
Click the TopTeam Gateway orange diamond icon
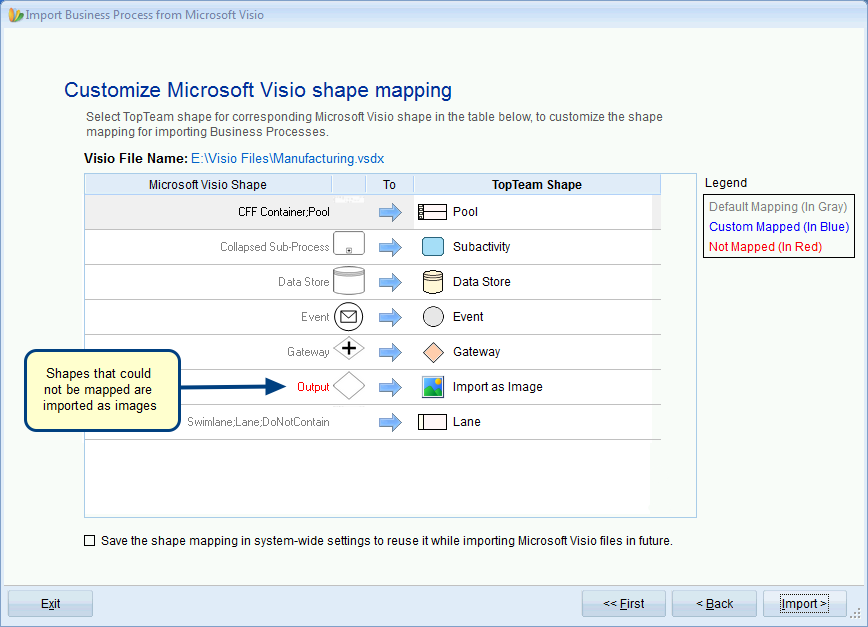point(433,352)
